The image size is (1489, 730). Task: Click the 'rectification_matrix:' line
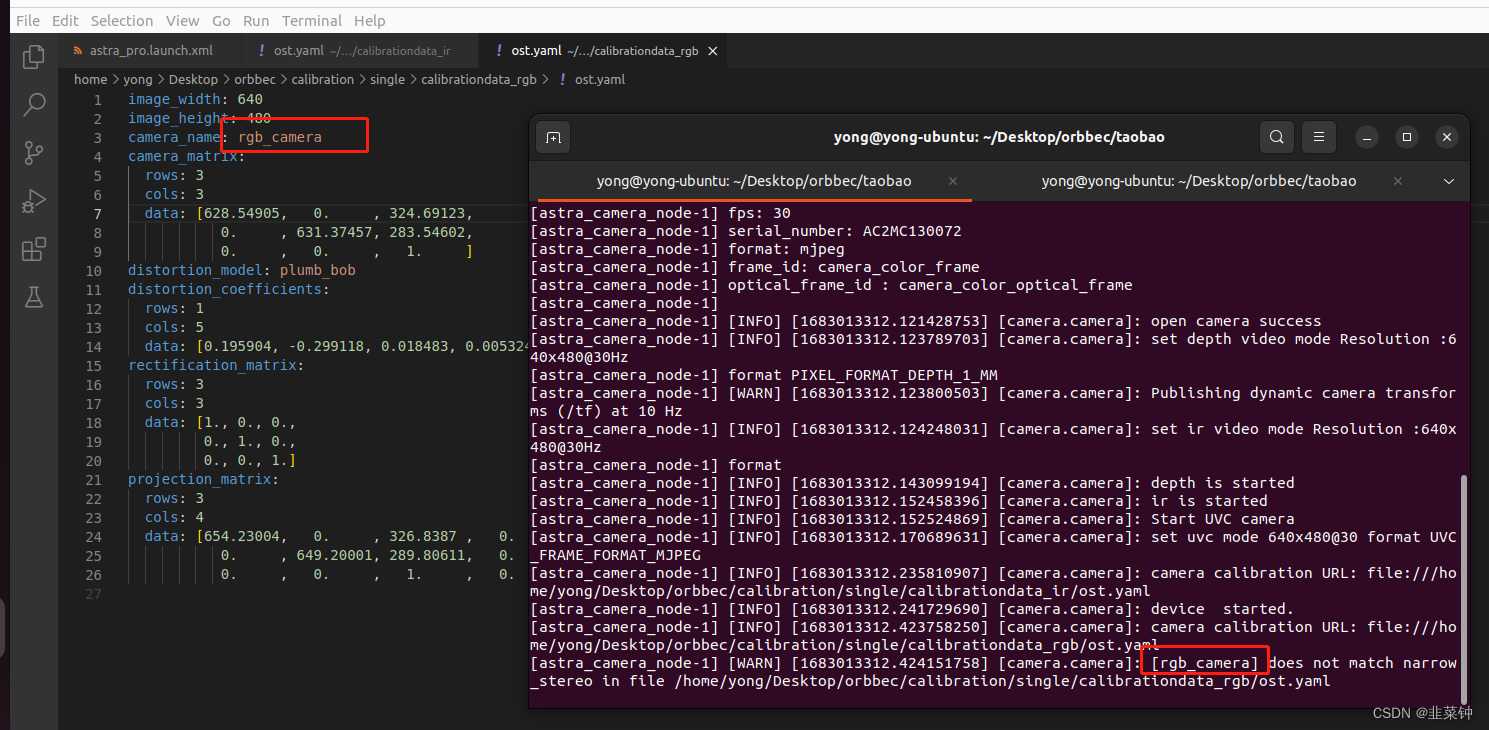pyautogui.click(x=217, y=365)
